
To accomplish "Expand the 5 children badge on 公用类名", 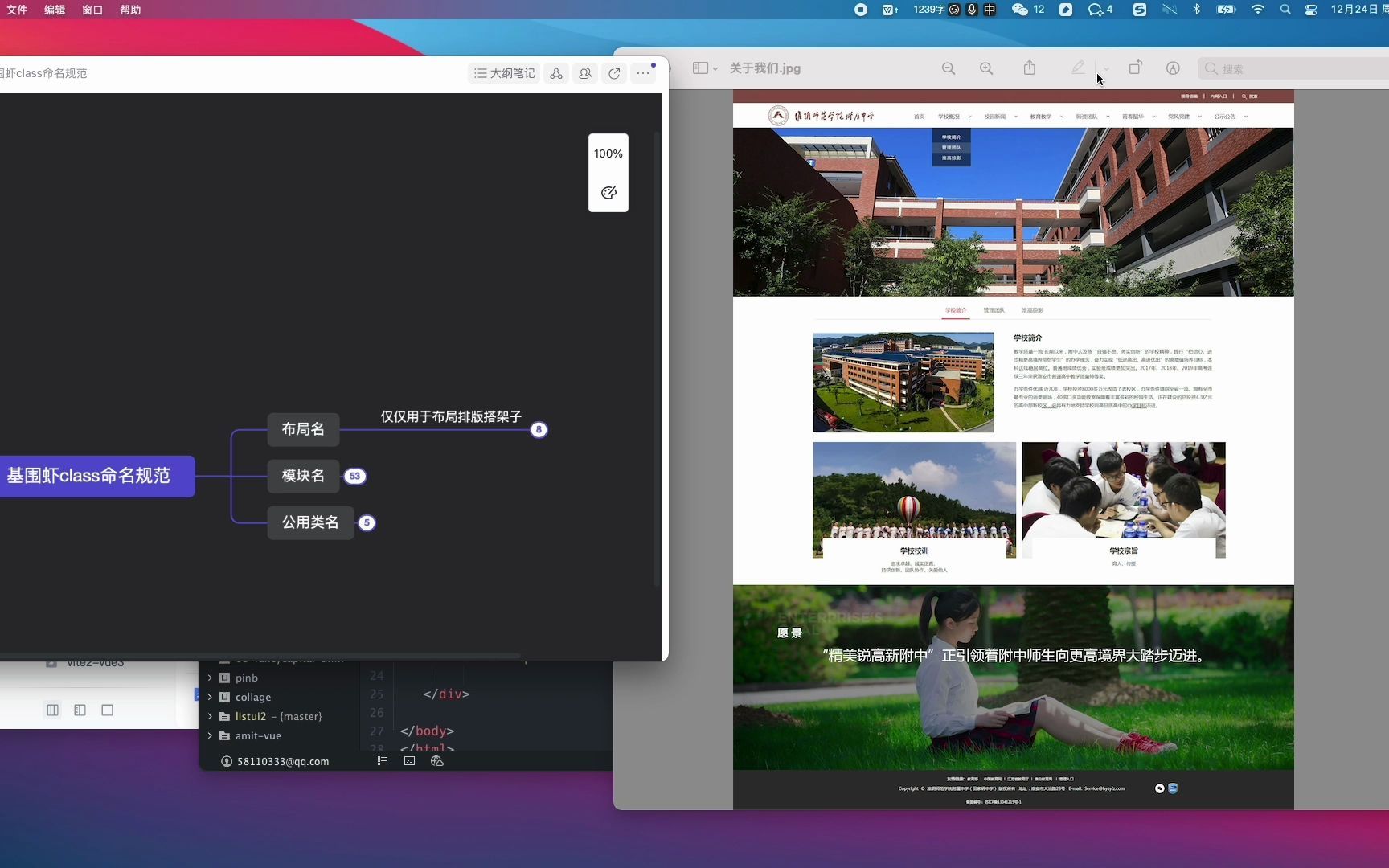I will tap(367, 523).
